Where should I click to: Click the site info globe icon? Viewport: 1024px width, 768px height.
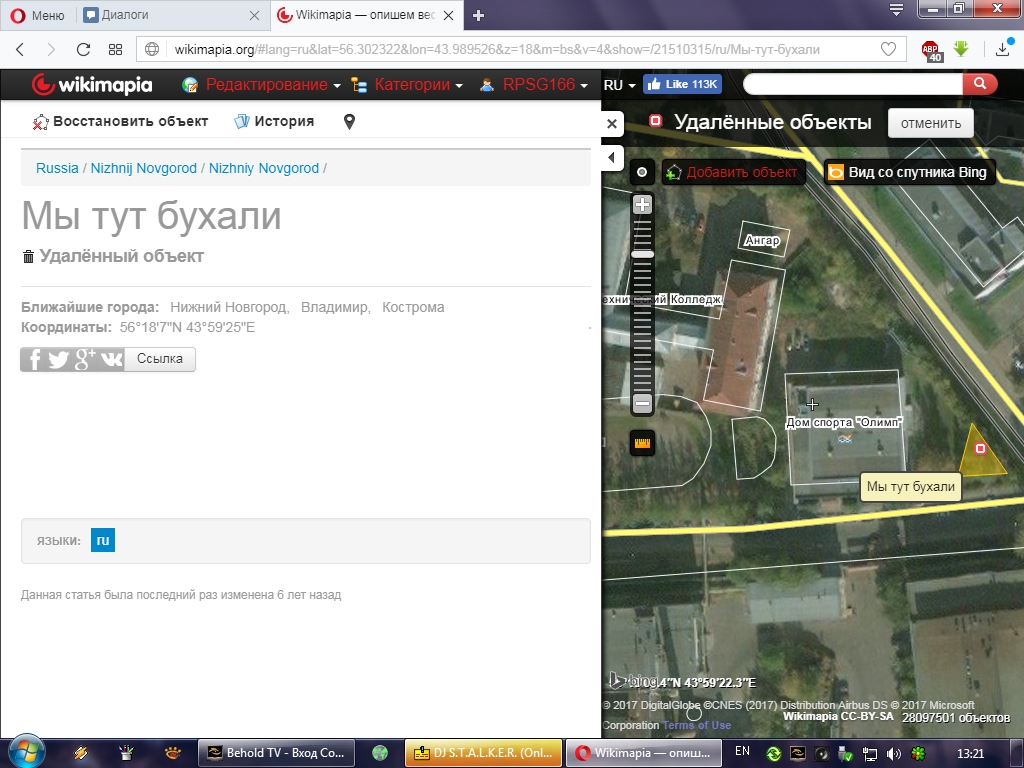152,49
